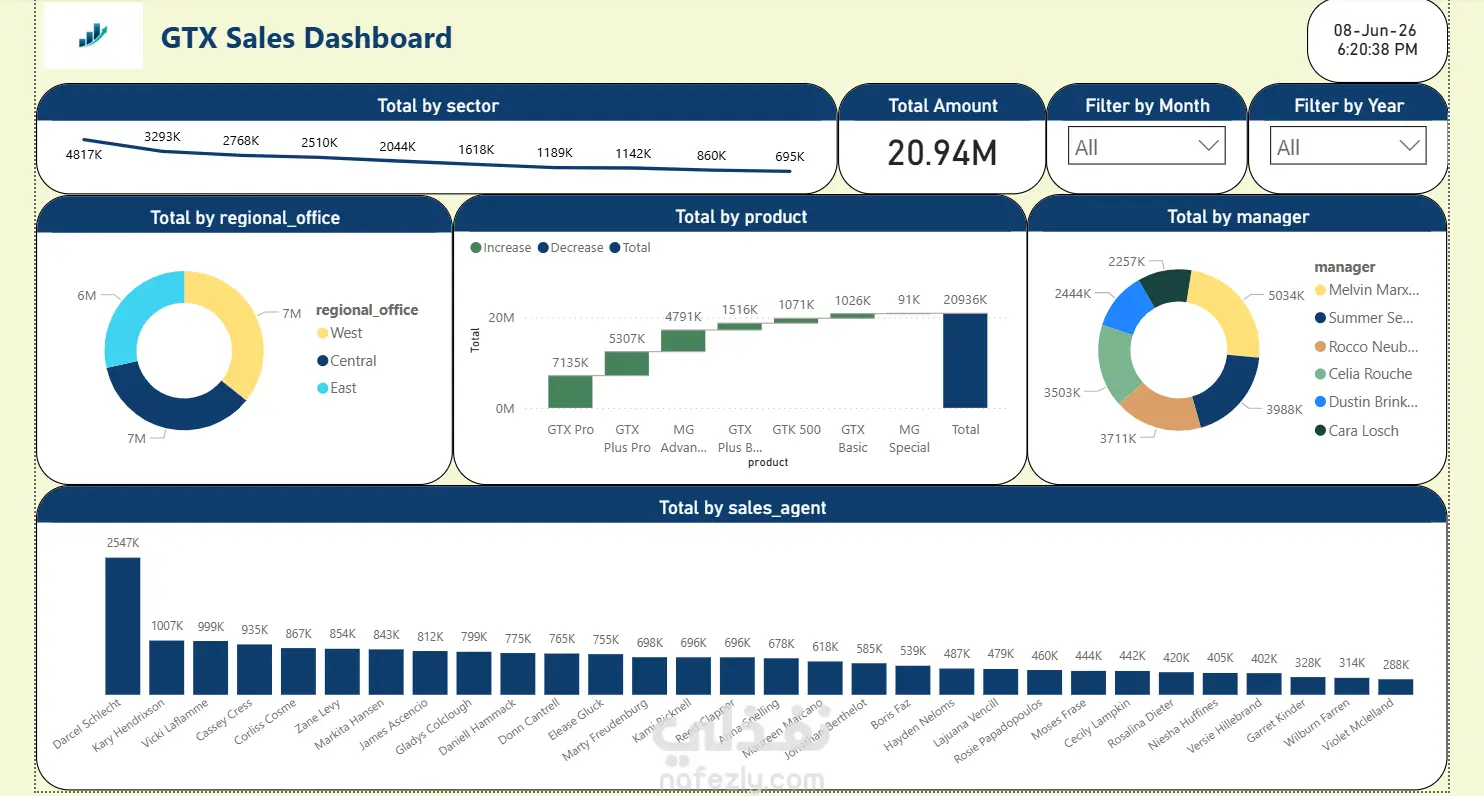Click Moses Frase's 444K bar
1484x796 pixels.
(1089, 682)
